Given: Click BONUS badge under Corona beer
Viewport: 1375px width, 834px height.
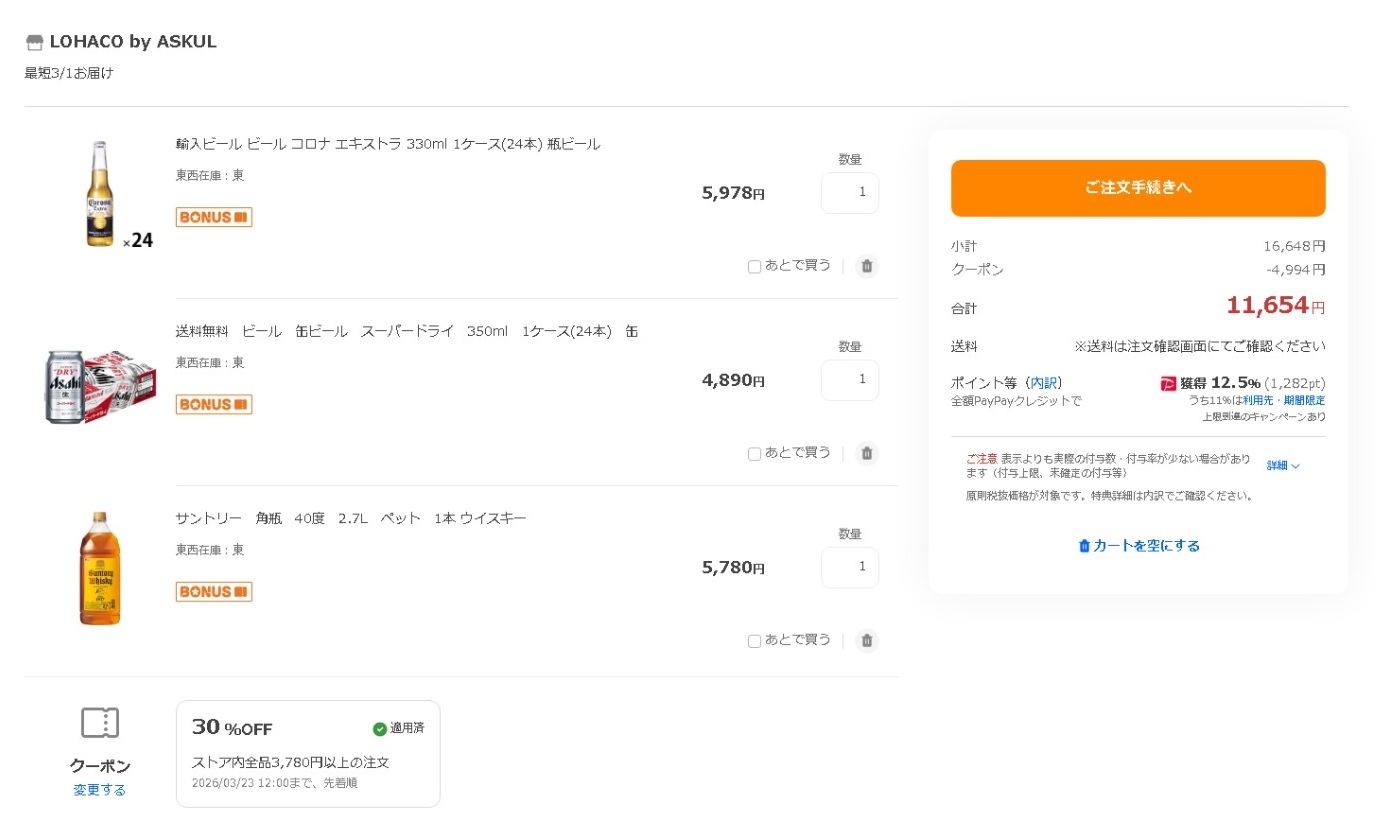Looking at the screenshot, I should [x=214, y=217].
